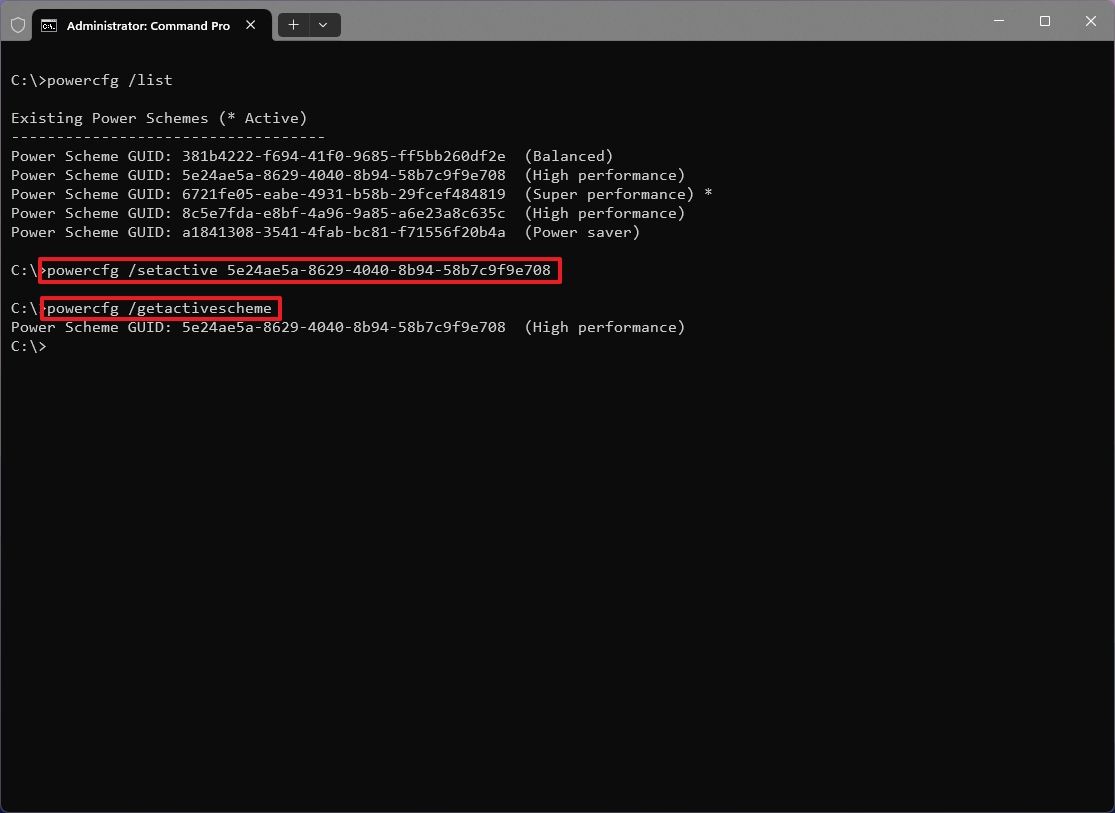1115x813 pixels.
Task: Click the window close icon at top right
Action: (x=1090, y=21)
